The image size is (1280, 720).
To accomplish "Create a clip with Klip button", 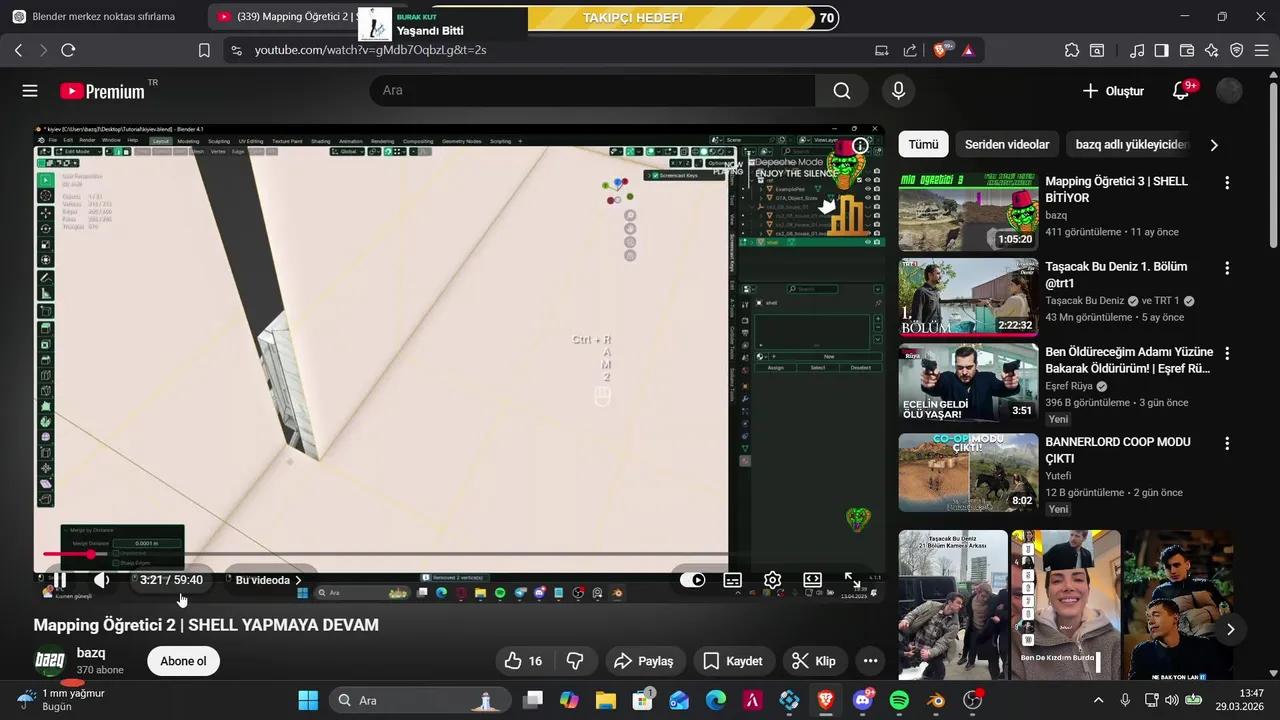I will tap(813, 661).
